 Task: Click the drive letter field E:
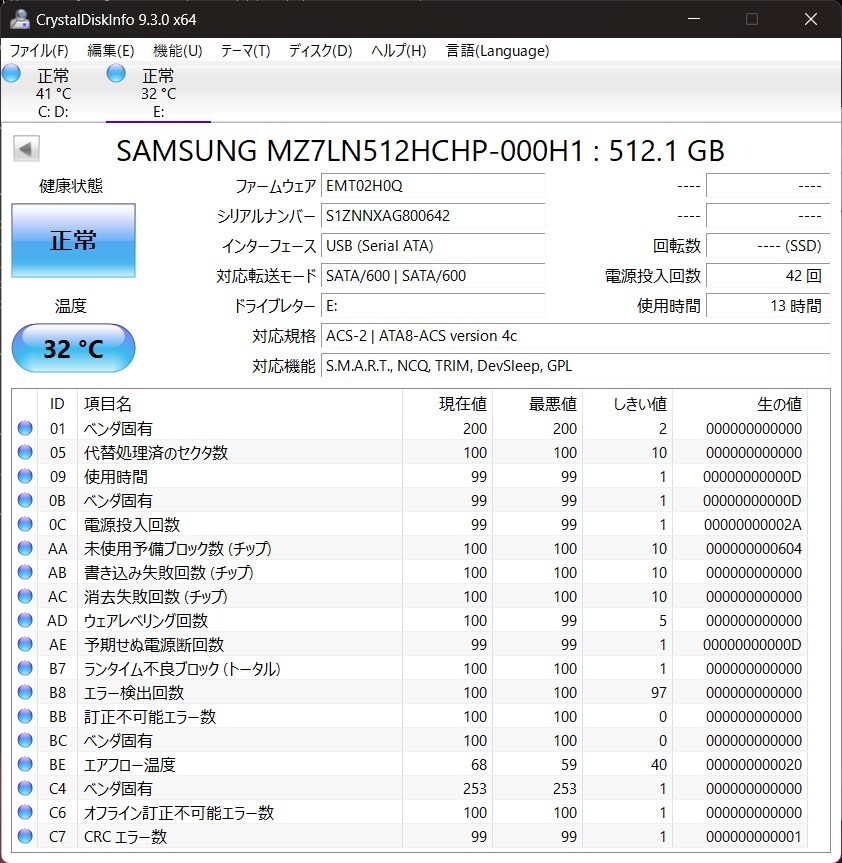[x=433, y=305]
